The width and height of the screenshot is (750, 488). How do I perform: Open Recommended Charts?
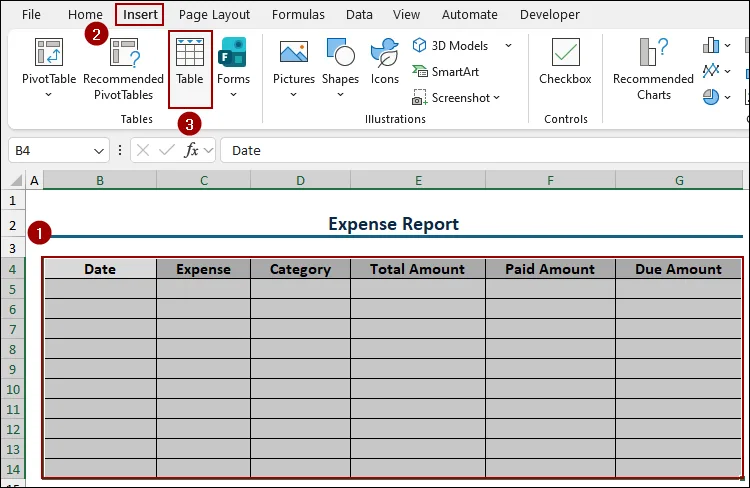point(653,69)
